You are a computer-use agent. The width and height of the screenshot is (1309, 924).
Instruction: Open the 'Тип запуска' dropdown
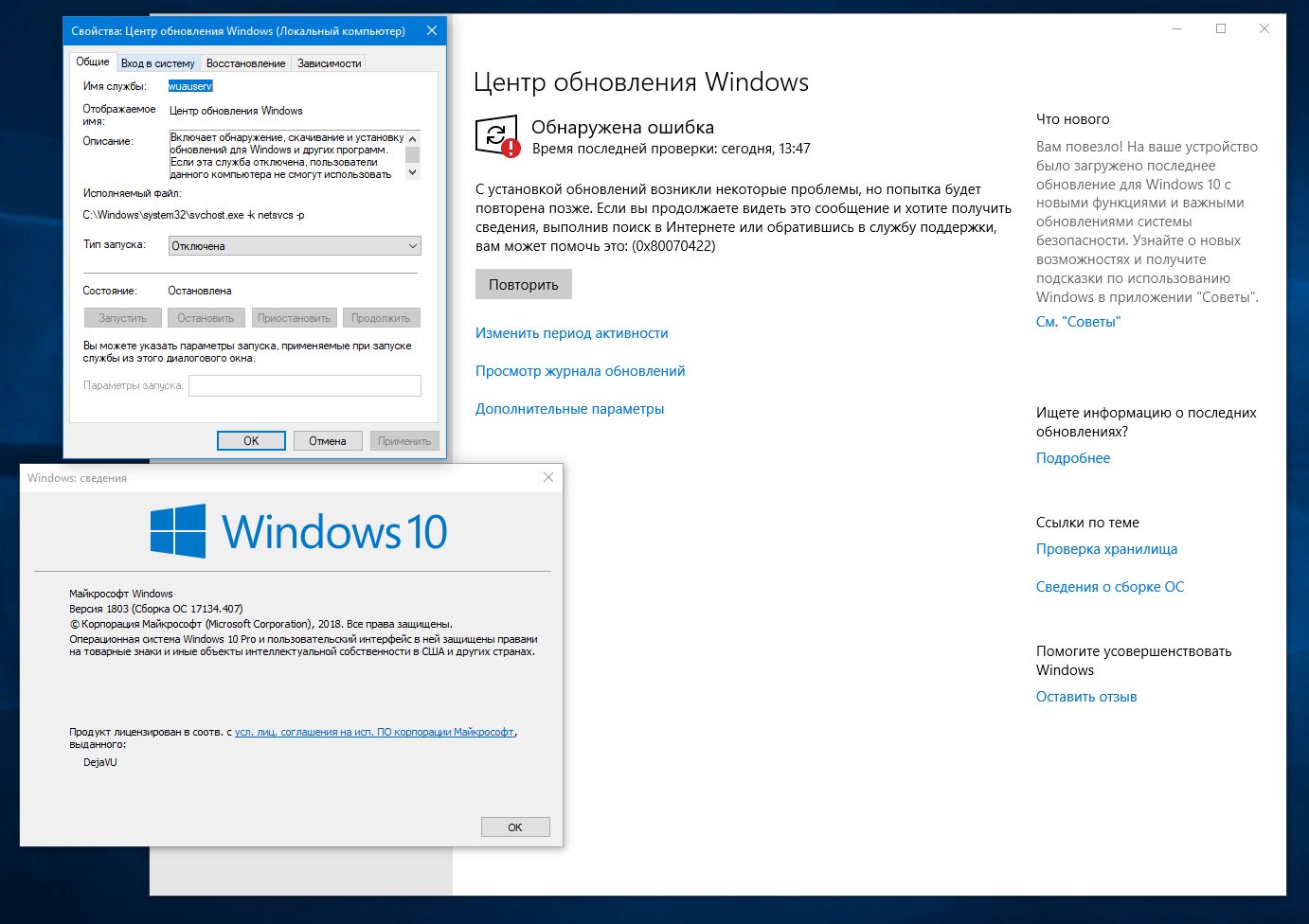click(295, 246)
